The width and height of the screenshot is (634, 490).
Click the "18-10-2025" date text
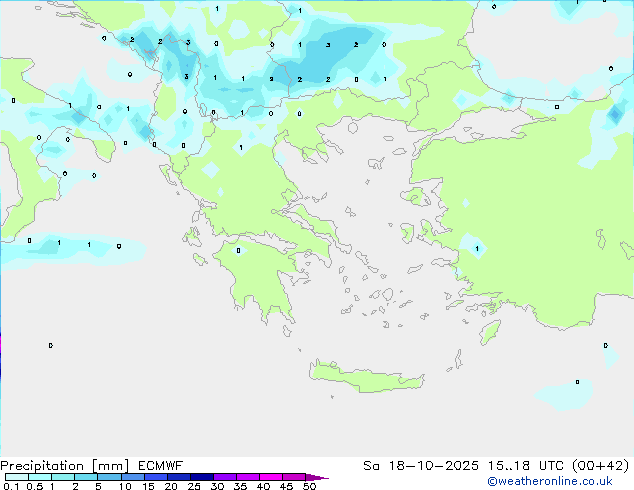click(x=433, y=466)
